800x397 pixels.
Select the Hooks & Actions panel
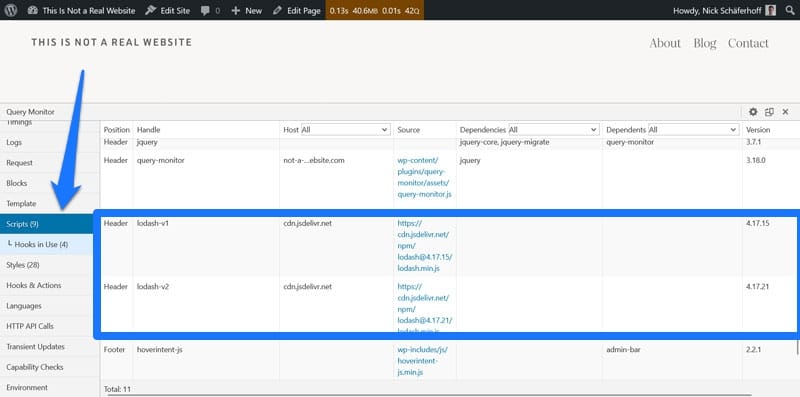pos(46,285)
